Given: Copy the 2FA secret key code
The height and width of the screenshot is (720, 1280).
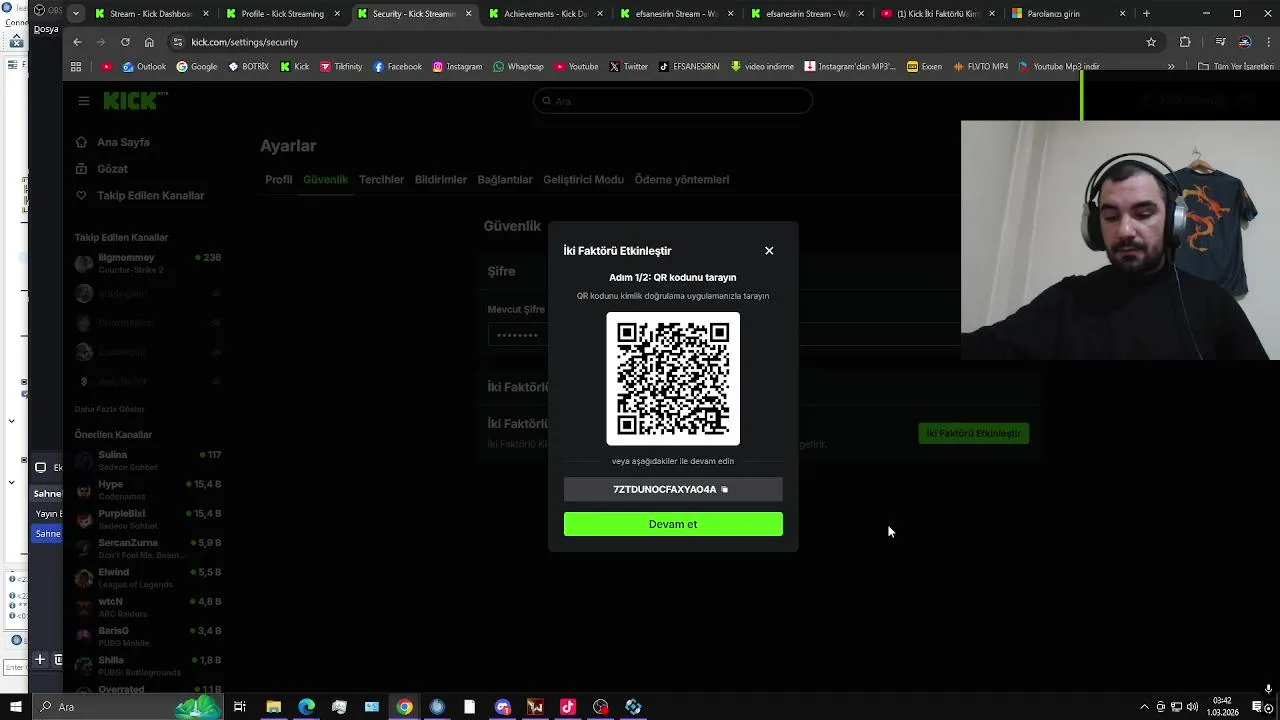Looking at the screenshot, I should click(725, 490).
